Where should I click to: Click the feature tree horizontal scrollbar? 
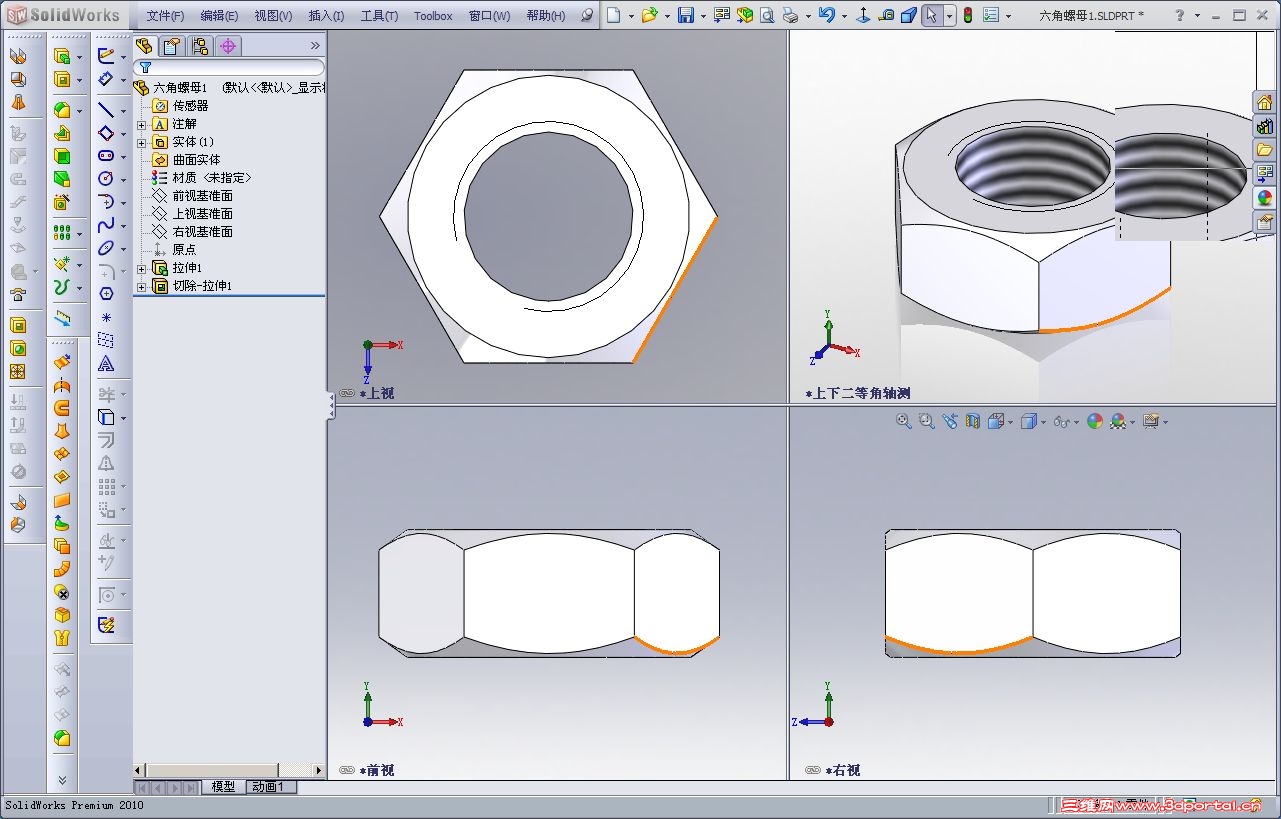click(230, 770)
